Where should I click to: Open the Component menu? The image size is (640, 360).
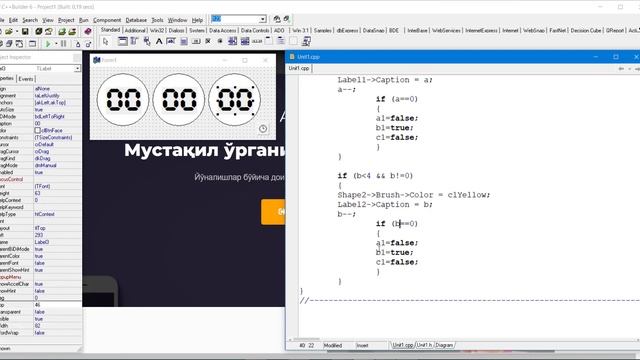107,20
